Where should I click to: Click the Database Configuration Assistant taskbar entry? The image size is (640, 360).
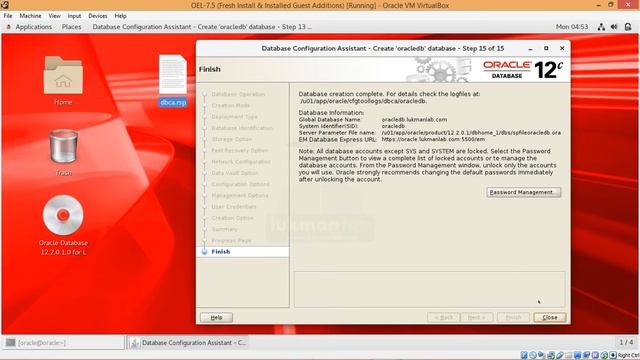pyautogui.click(x=188, y=342)
